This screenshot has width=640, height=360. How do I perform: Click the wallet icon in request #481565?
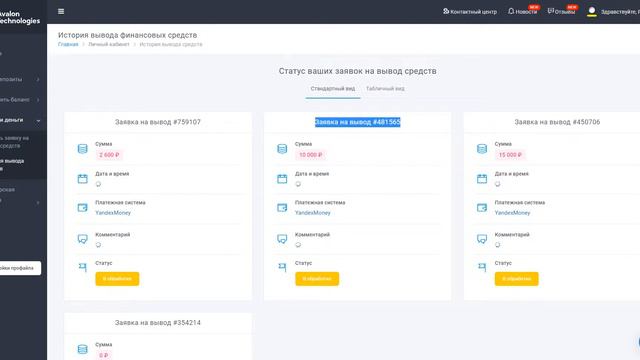(282, 208)
